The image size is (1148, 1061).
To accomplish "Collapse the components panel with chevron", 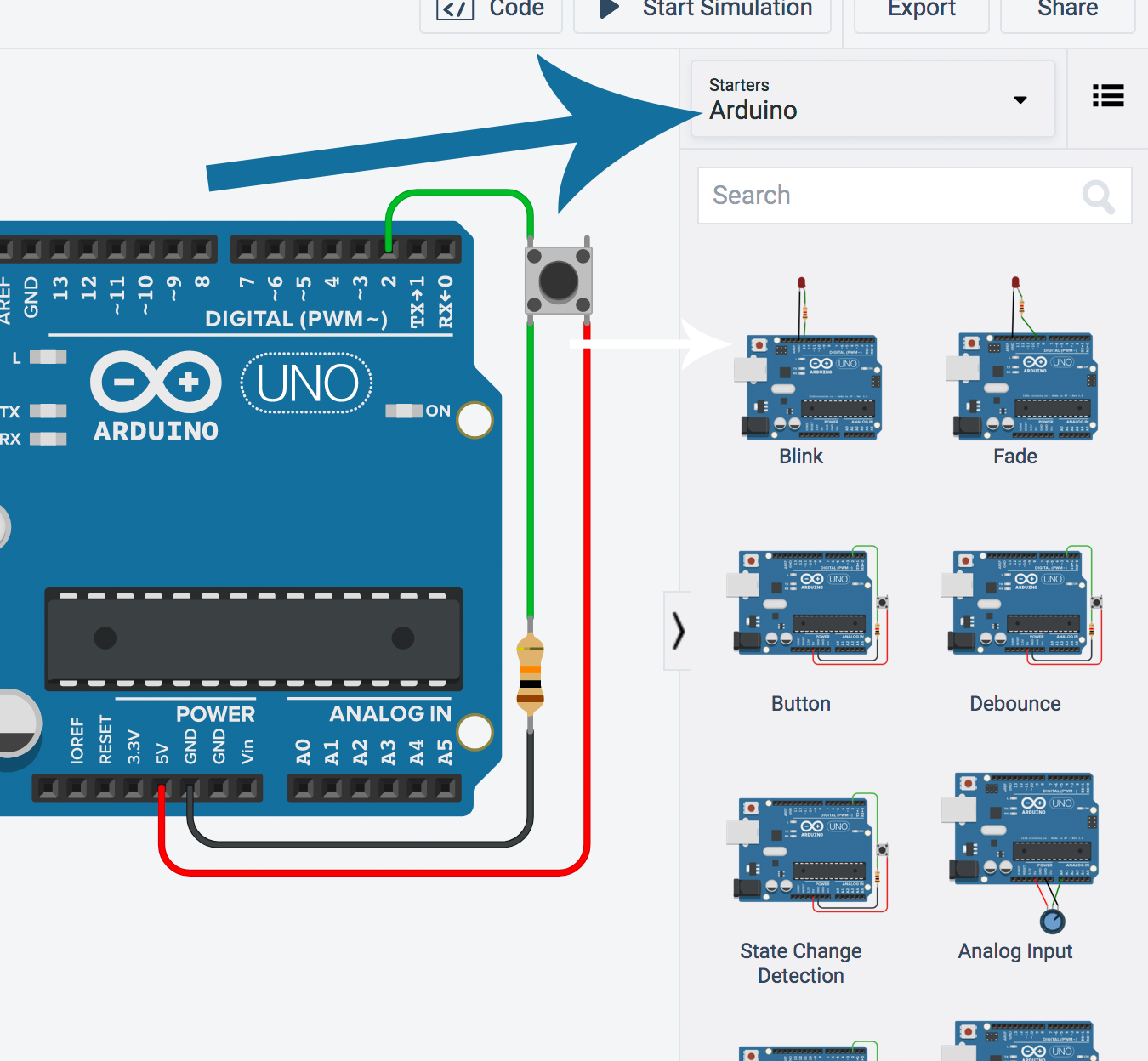I will click(678, 631).
